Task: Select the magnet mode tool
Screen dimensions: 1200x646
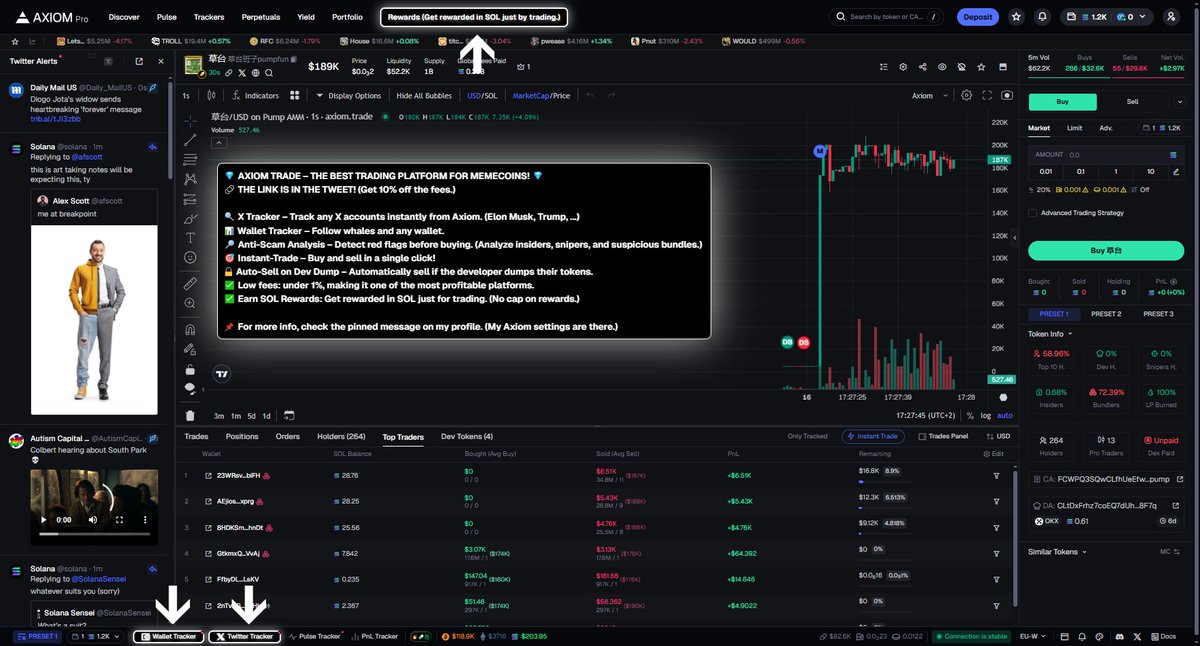Action: point(190,330)
